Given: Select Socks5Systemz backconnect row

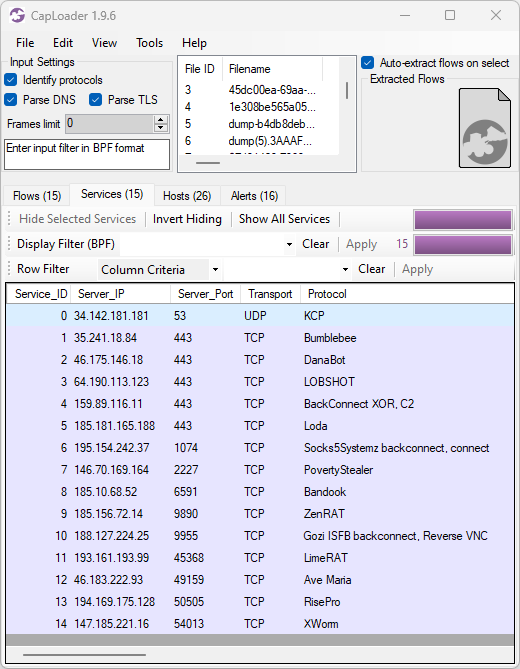Looking at the screenshot, I should 260,448.
